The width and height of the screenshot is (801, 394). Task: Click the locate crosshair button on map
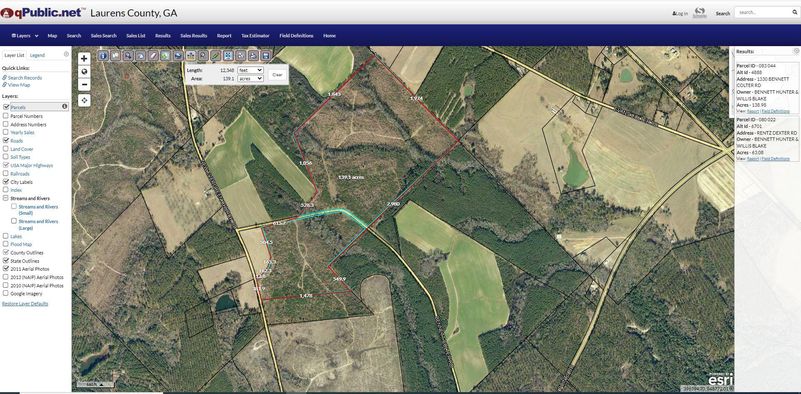[x=84, y=100]
